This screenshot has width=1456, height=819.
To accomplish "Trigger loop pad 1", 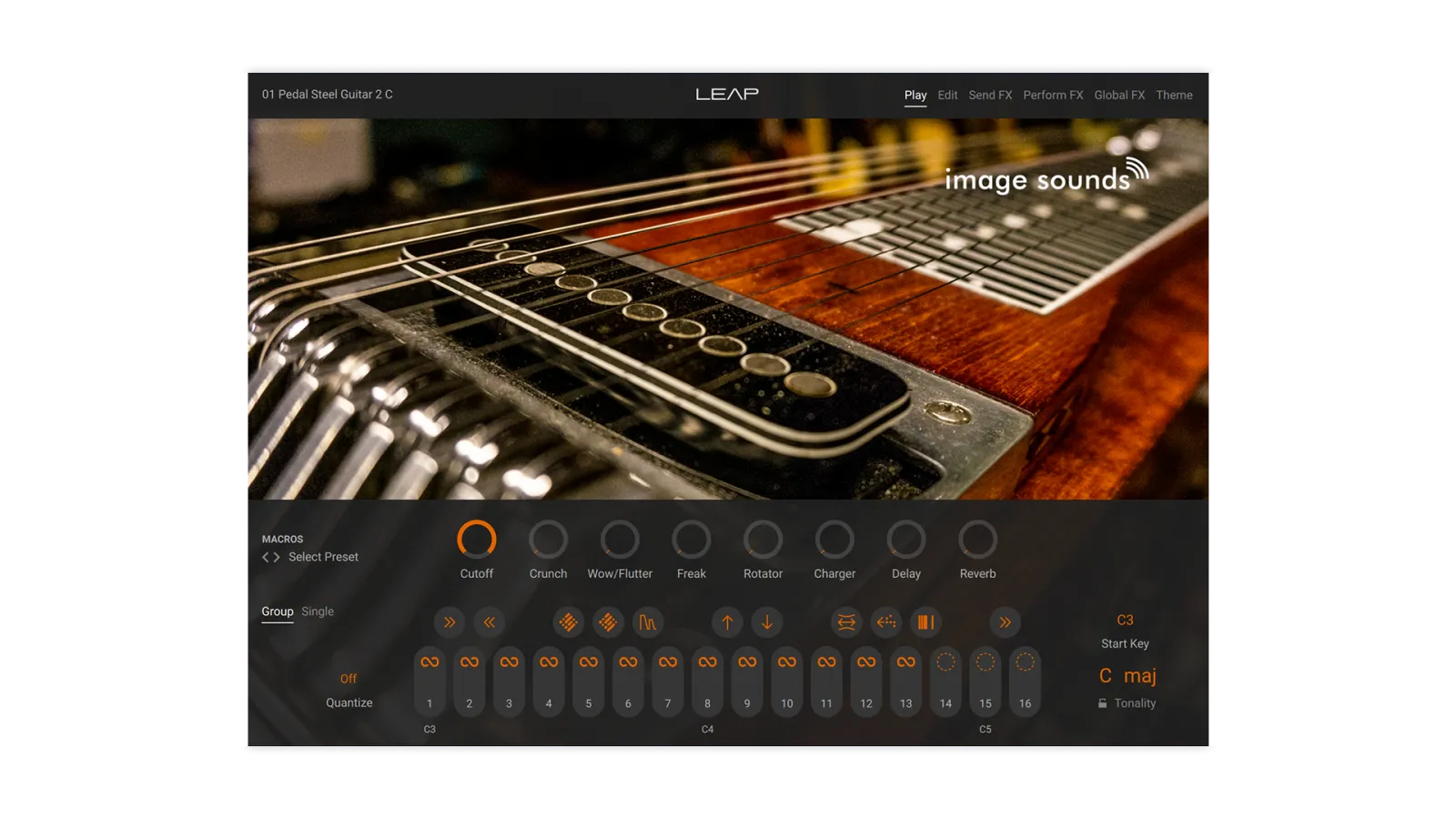I will point(430,682).
